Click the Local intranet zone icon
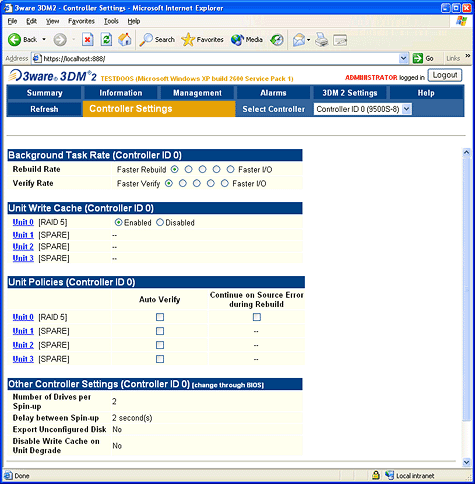The image size is (475, 484). (389, 475)
